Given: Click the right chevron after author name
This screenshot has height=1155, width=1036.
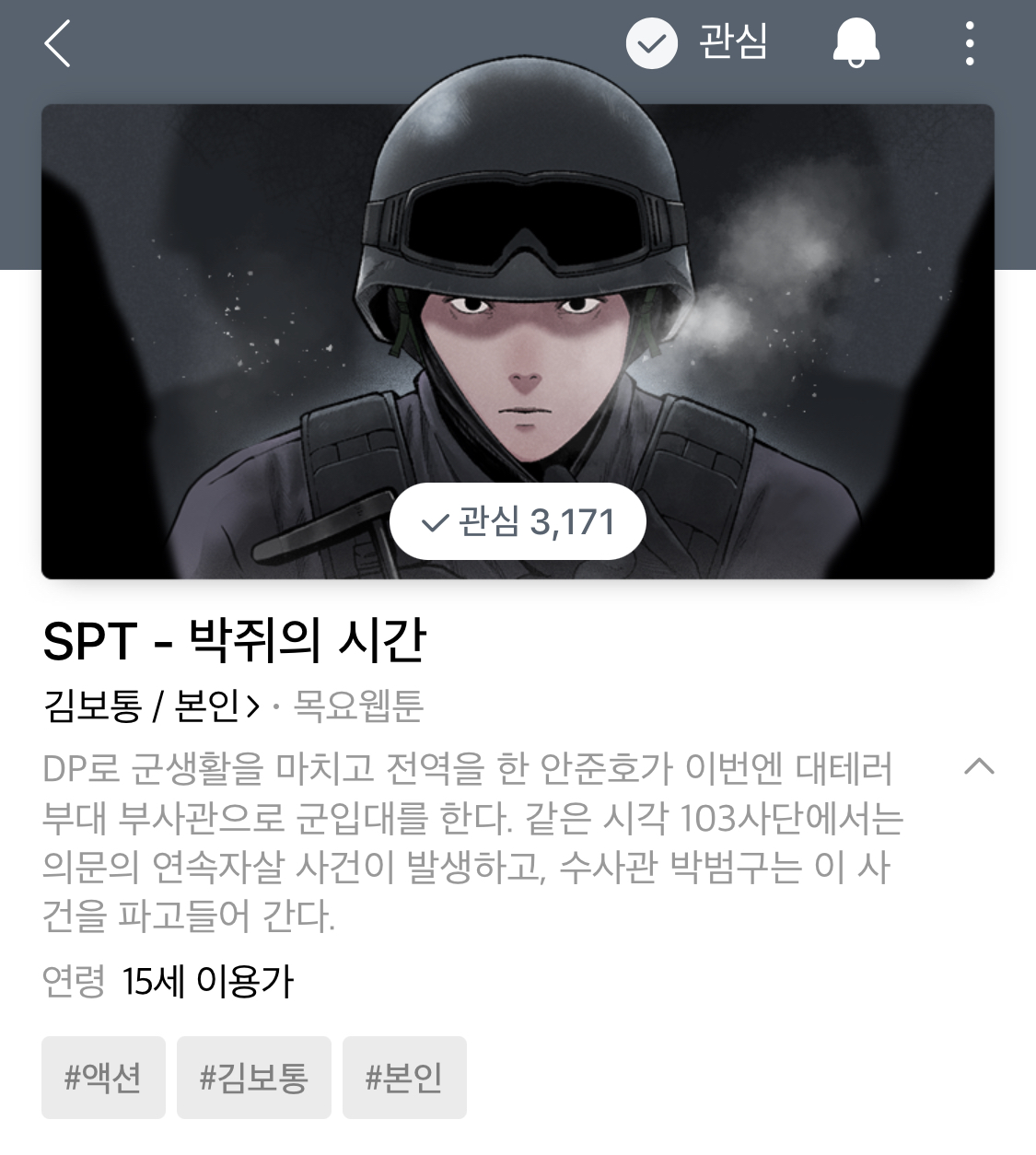Looking at the screenshot, I should point(255,707).
